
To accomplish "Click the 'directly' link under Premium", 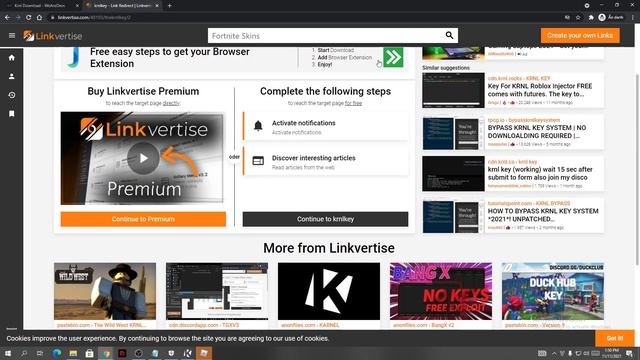I will tap(171, 103).
